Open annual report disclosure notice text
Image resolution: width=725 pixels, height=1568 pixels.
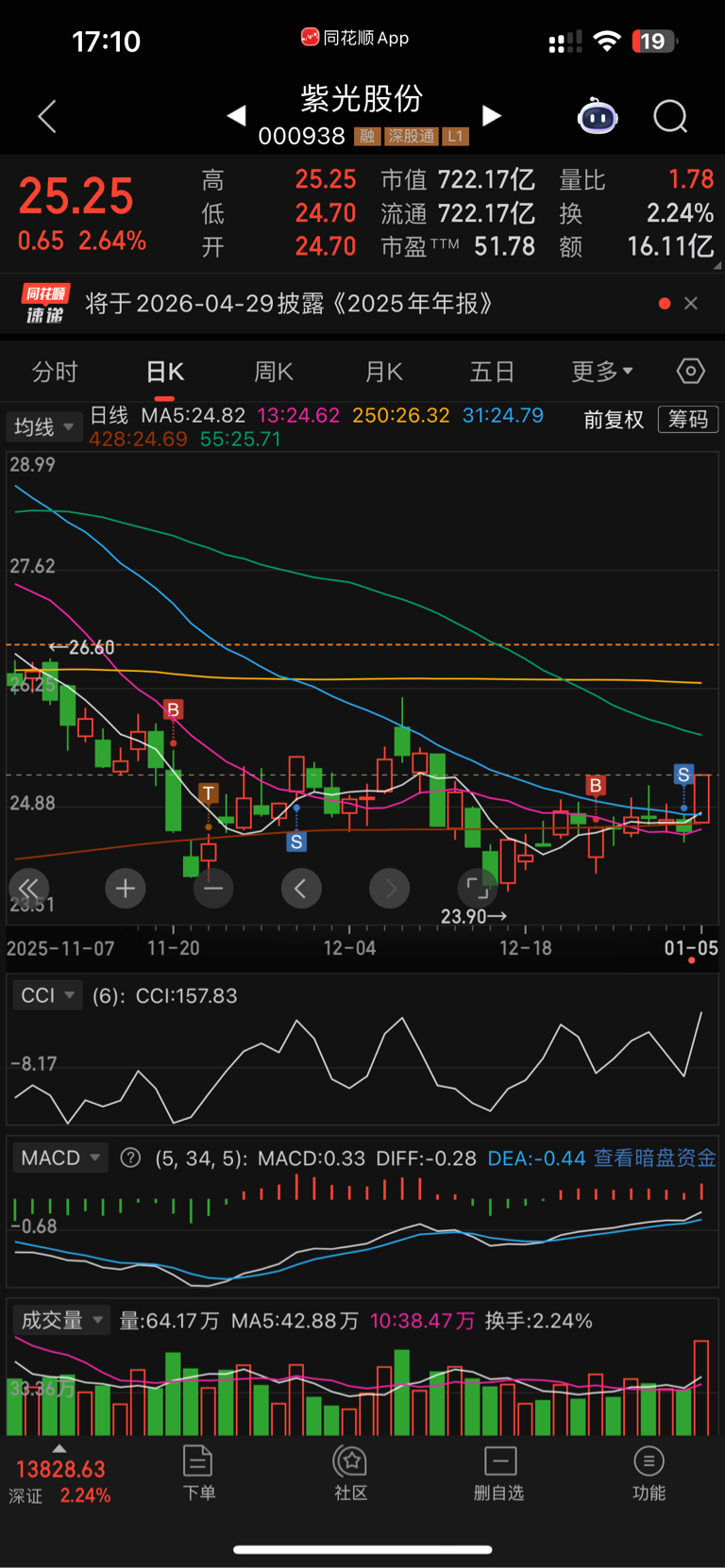tap(289, 303)
